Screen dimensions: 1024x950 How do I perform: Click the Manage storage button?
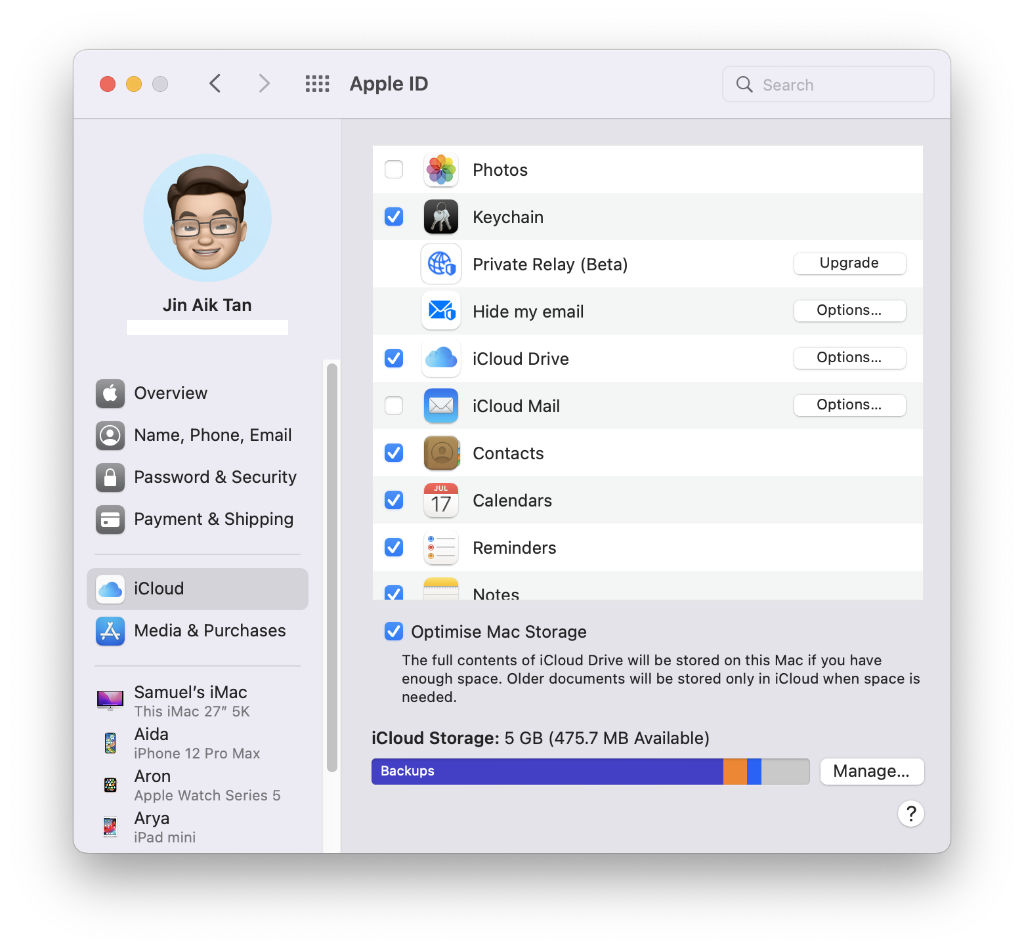click(871, 771)
